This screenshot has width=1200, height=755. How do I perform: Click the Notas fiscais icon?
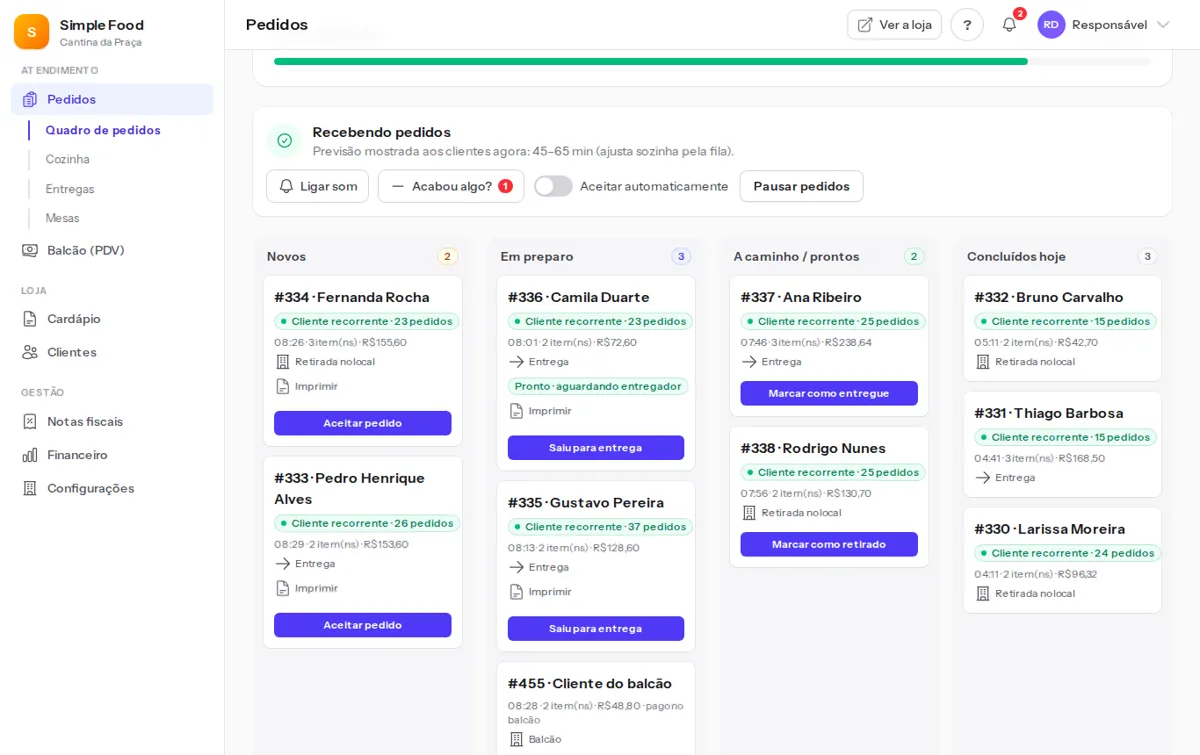(30, 422)
